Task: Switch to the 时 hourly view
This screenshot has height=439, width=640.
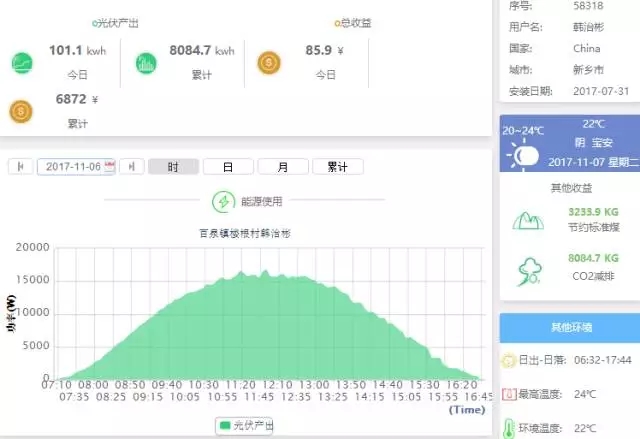Action: (173, 167)
